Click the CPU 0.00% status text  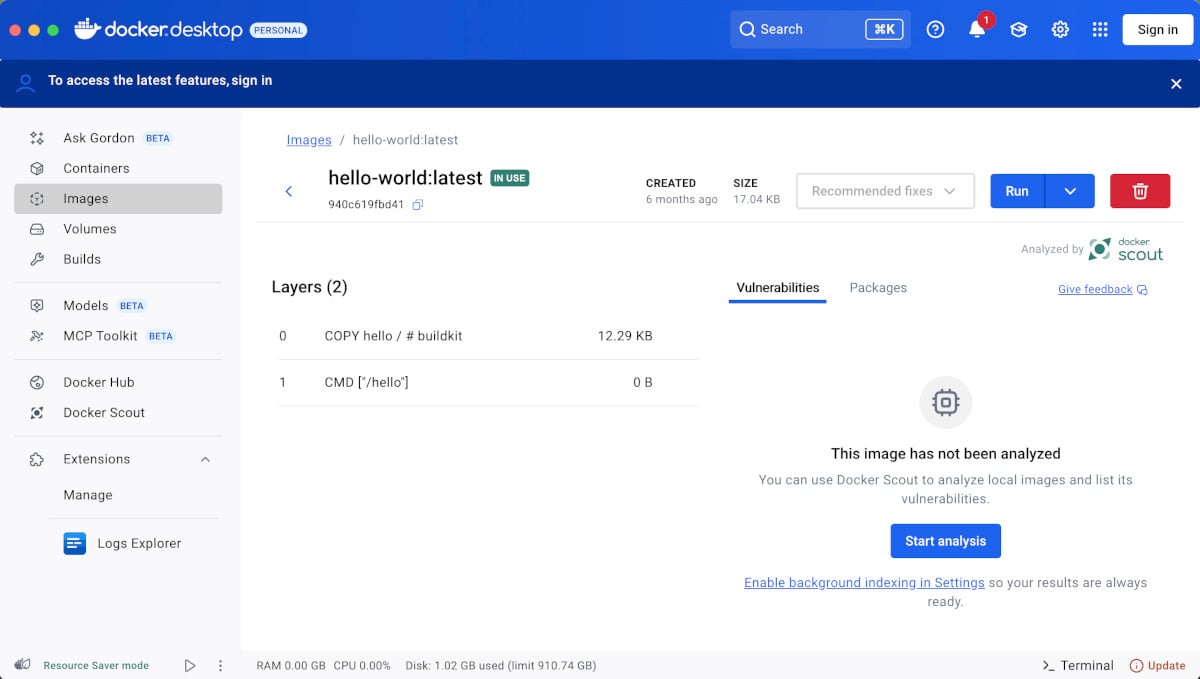362,665
